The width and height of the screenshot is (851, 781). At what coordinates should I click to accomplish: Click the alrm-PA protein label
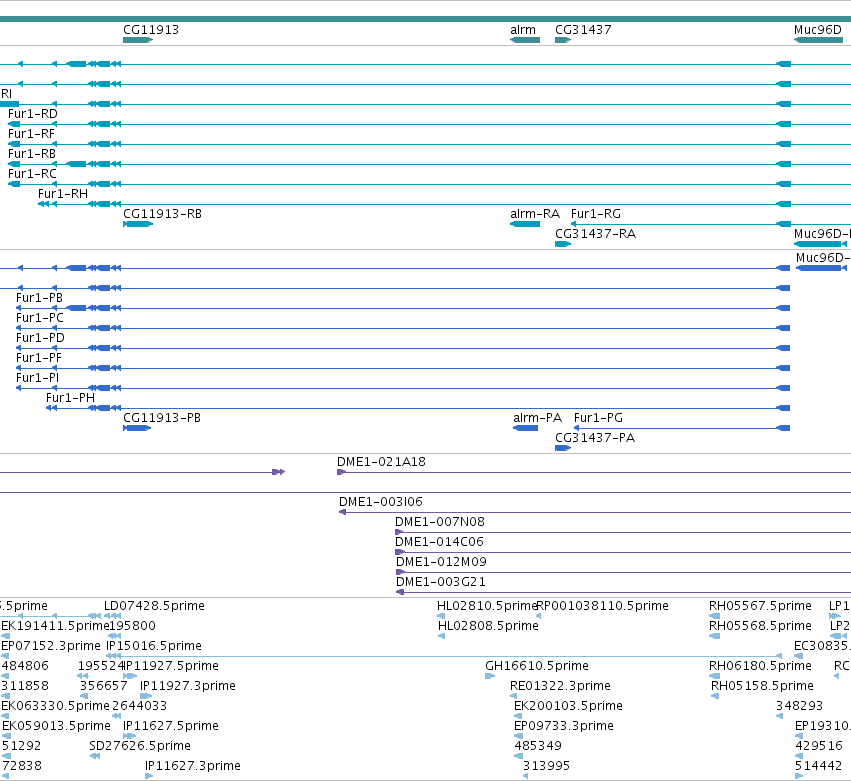point(537,418)
